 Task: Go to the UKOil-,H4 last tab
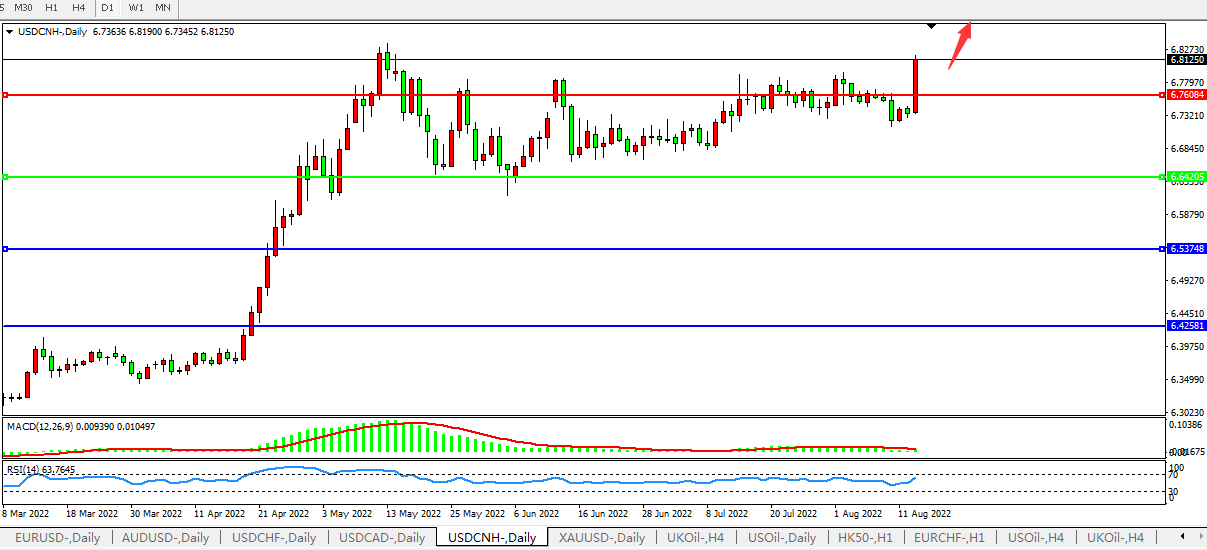1114,538
